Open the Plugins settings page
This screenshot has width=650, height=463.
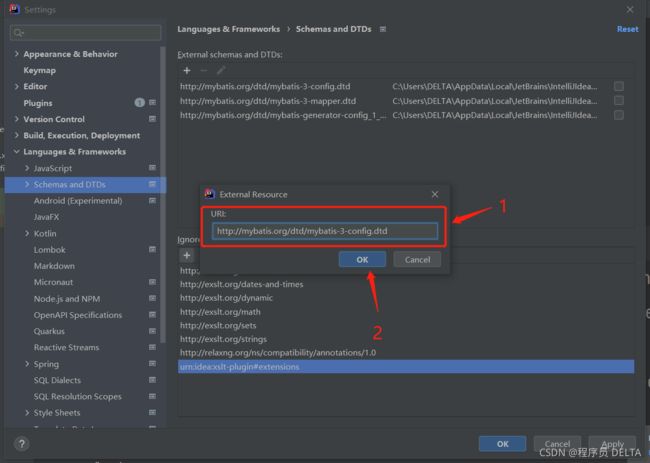click(x=38, y=103)
